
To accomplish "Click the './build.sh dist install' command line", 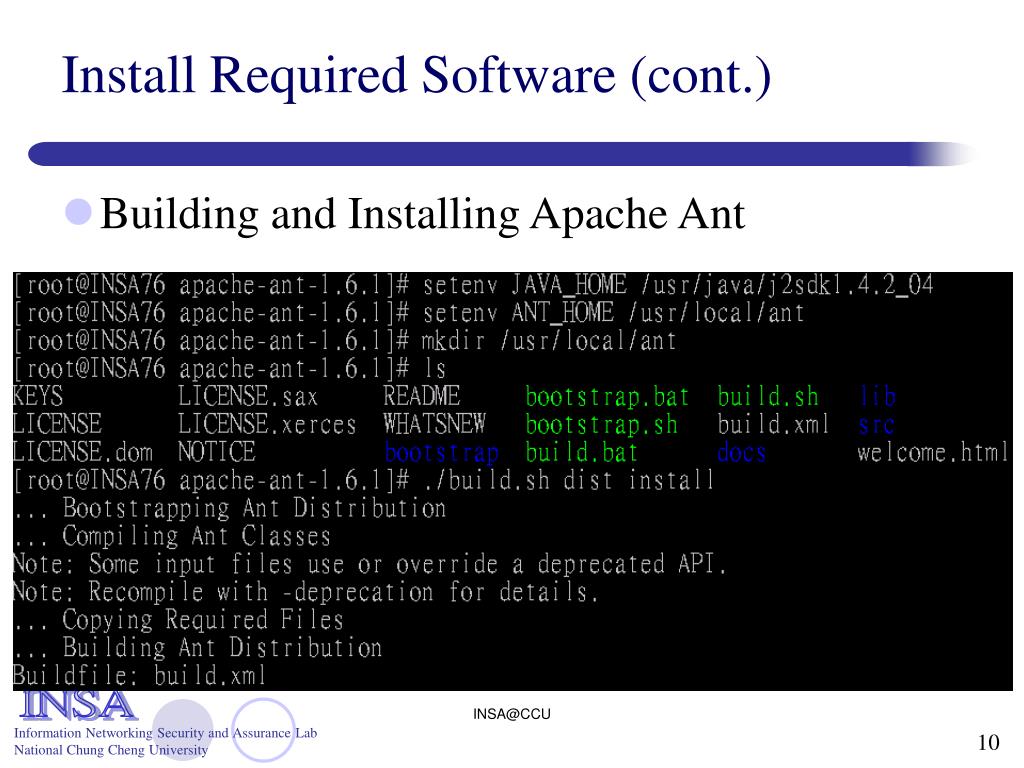I will [364, 481].
